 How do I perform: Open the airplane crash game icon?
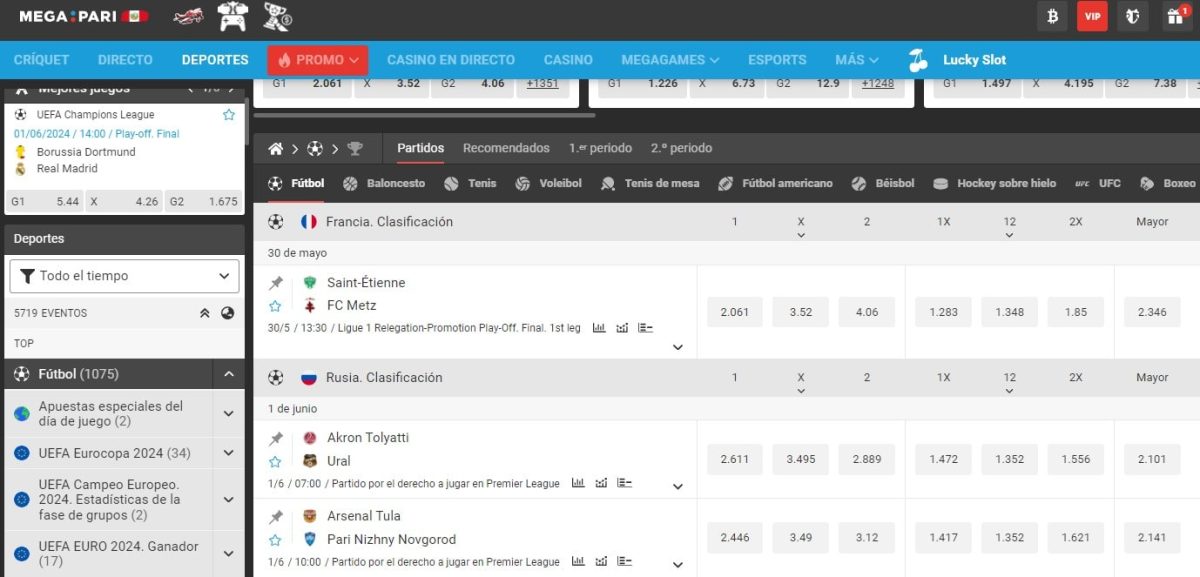[x=188, y=16]
